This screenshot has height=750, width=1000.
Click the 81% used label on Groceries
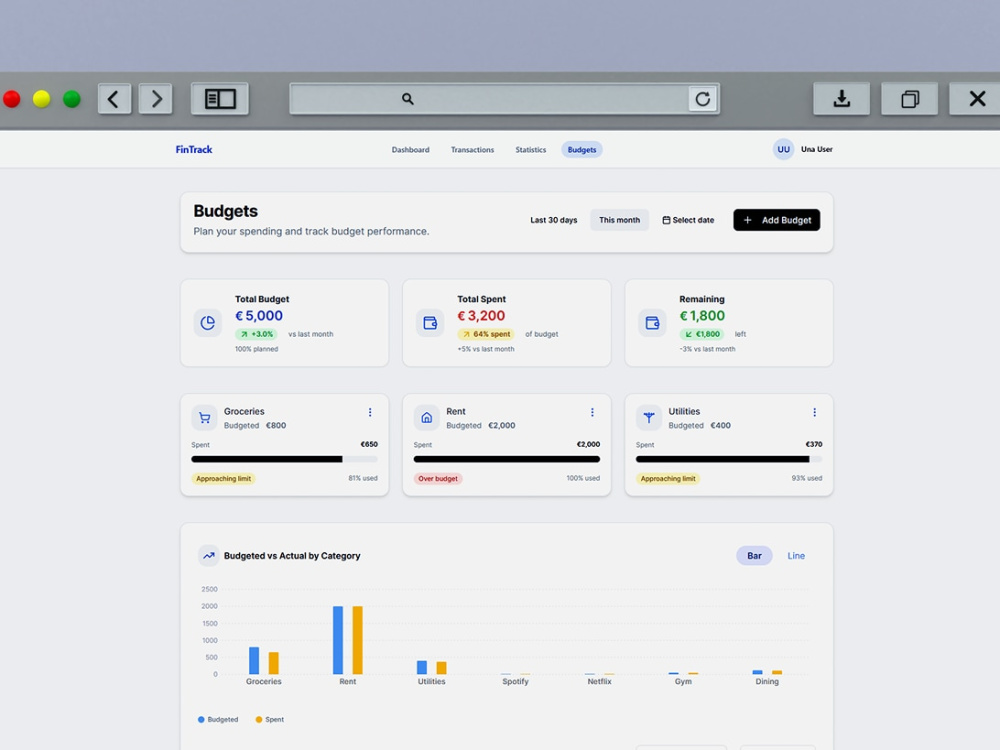point(363,478)
